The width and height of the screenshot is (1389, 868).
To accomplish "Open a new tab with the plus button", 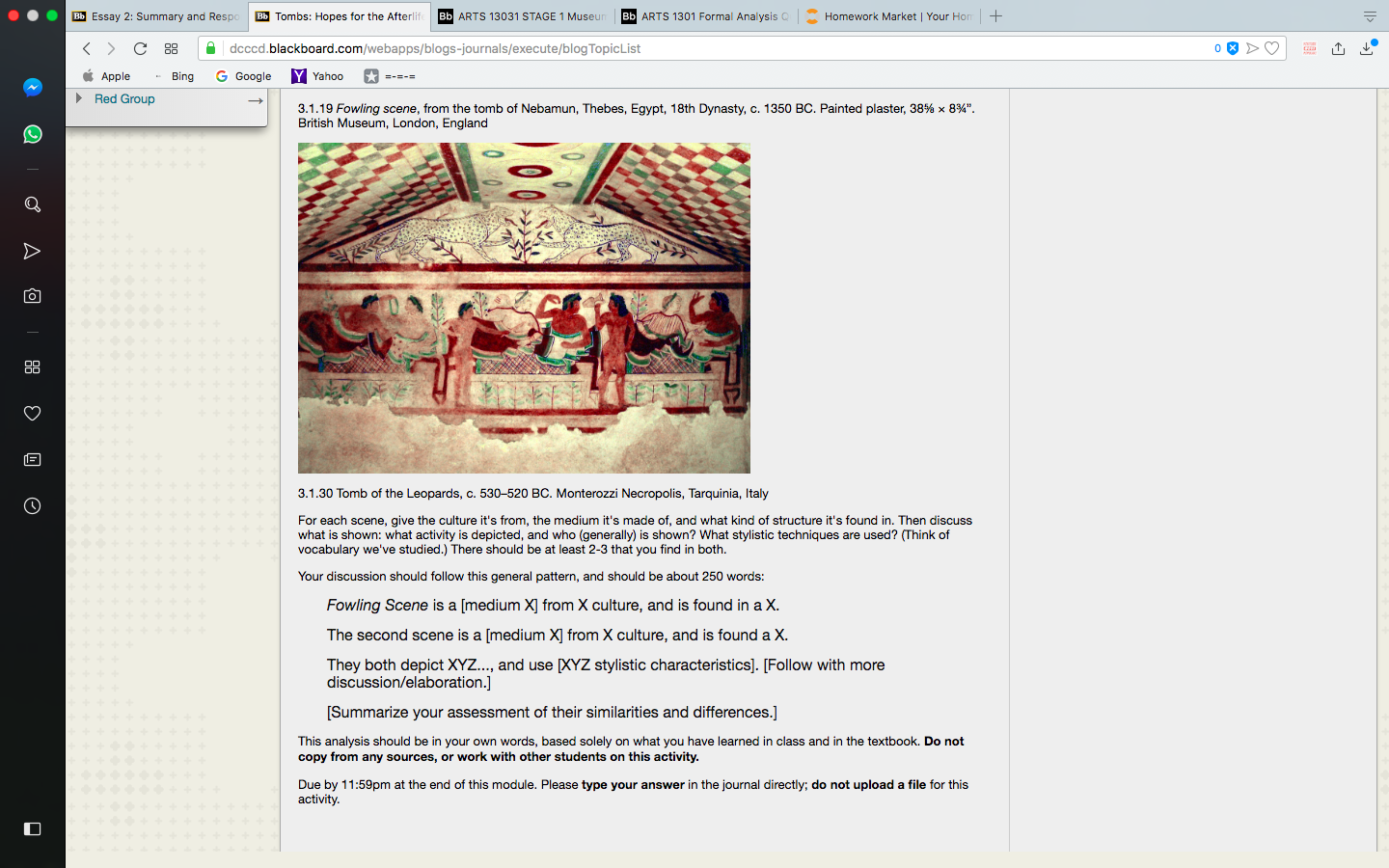I will 996,16.
